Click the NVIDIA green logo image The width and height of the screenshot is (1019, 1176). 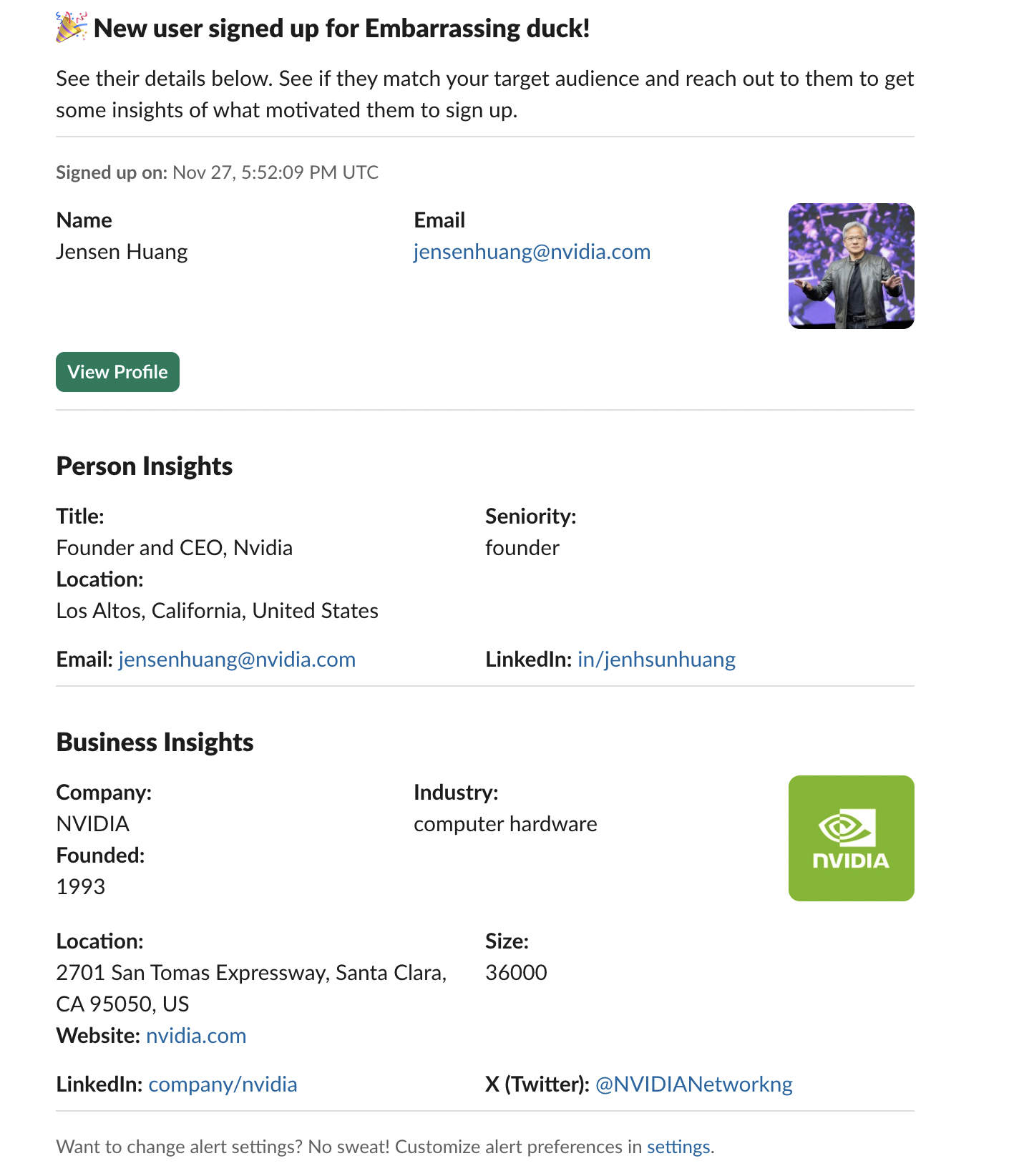(x=851, y=838)
